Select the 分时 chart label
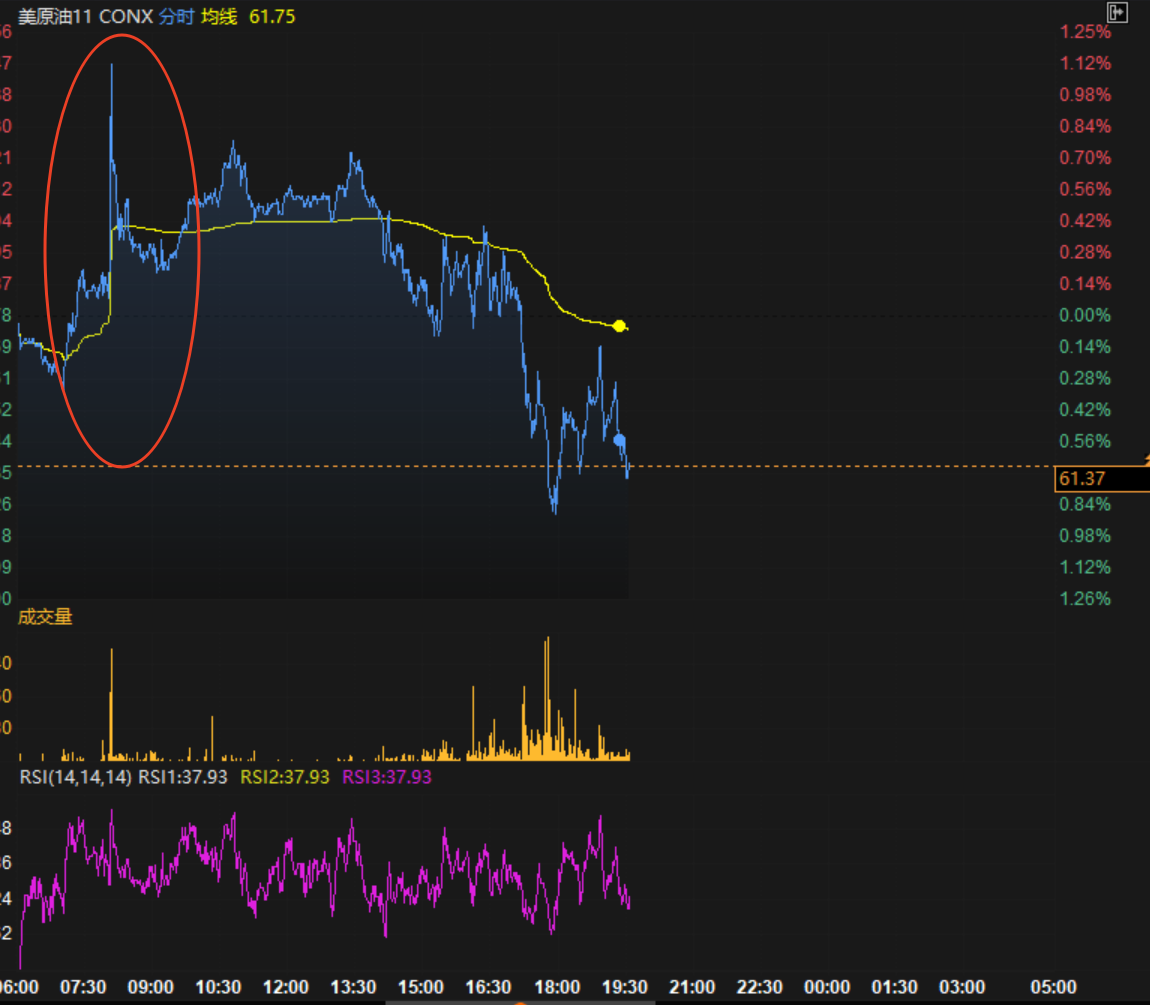Screen dimensions: 1150x1005 [176, 16]
